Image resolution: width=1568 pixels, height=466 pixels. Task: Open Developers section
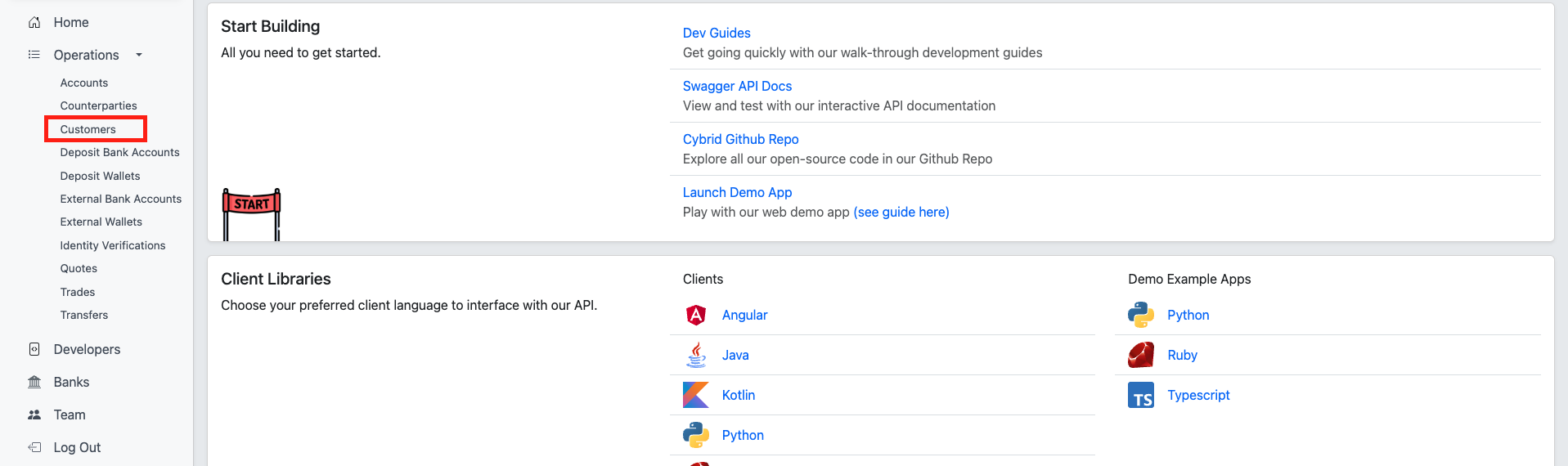87,349
